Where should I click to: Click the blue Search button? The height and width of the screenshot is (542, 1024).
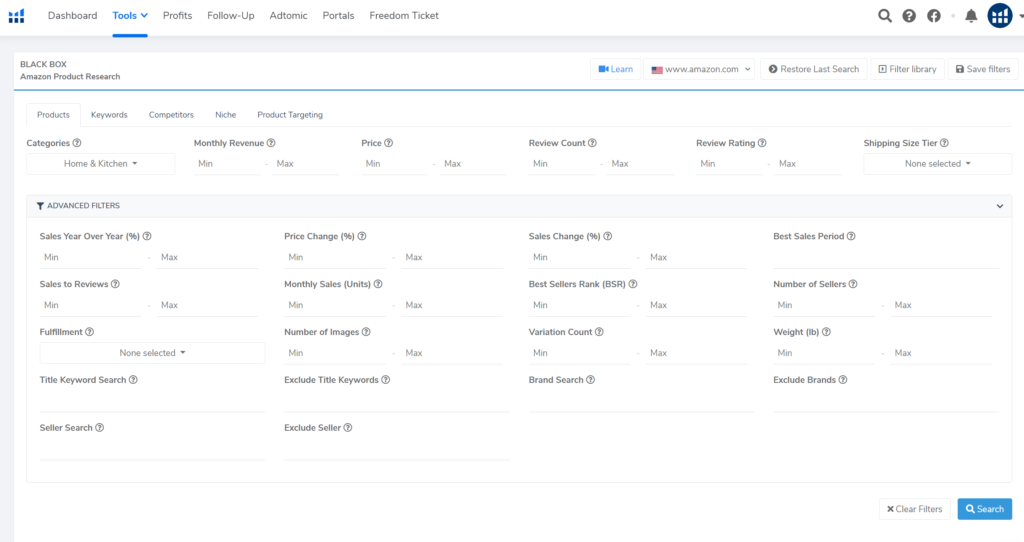(x=984, y=509)
